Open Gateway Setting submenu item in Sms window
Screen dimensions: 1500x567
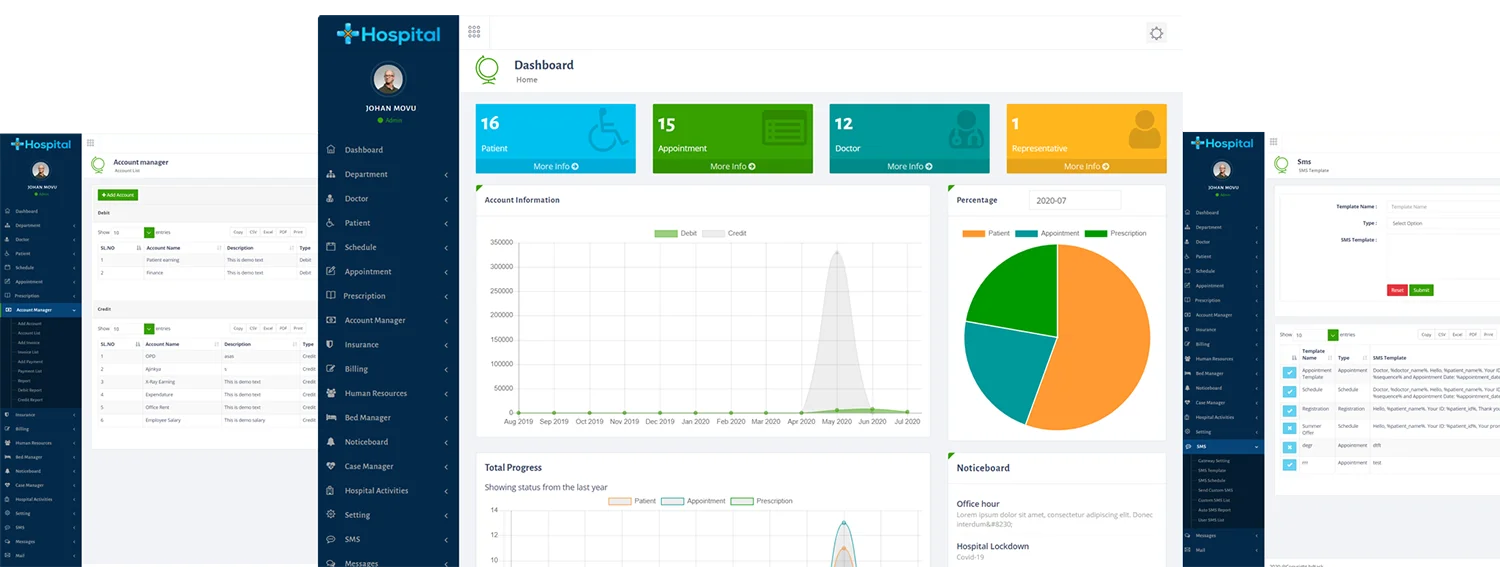point(1214,461)
